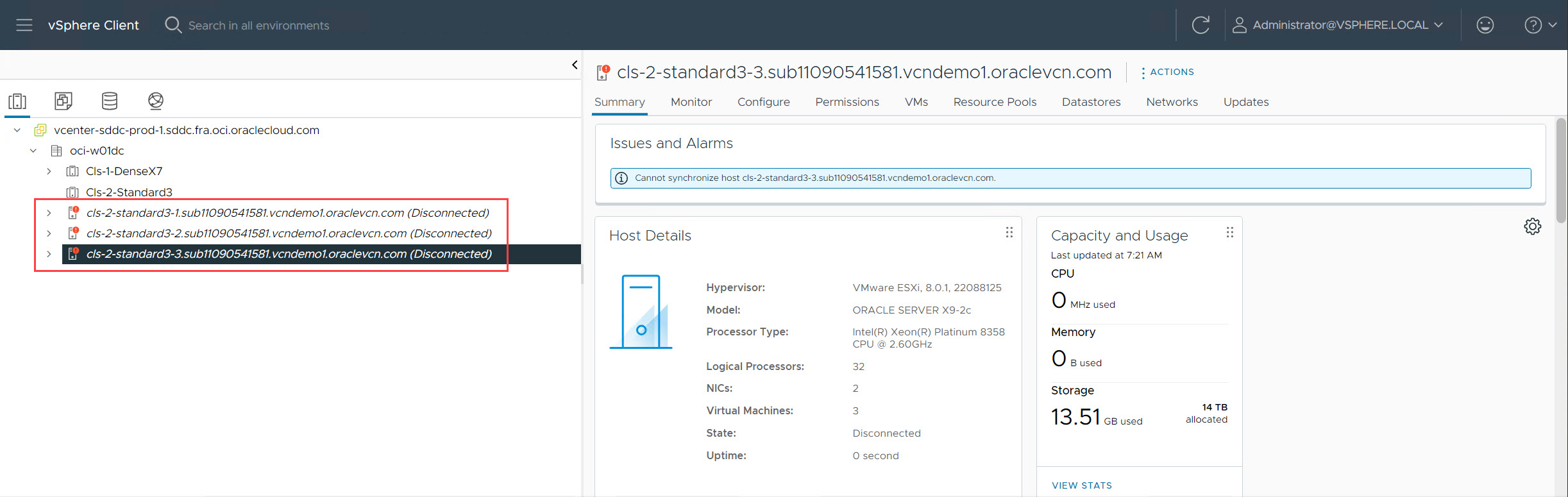Open the VMs tab
This screenshot has width=1568, height=497.
click(916, 102)
